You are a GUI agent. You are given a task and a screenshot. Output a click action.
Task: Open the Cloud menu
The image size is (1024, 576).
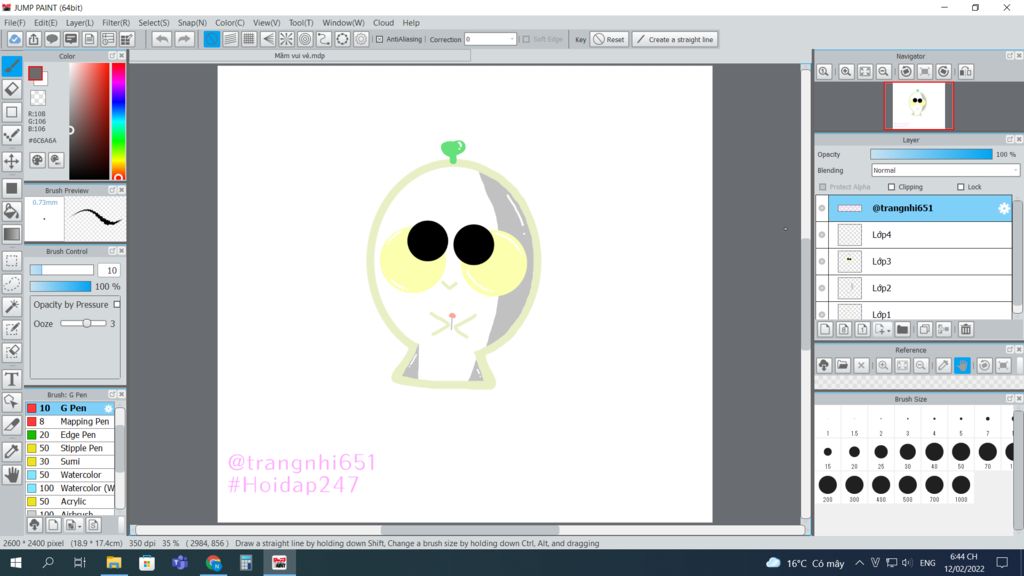click(383, 22)
